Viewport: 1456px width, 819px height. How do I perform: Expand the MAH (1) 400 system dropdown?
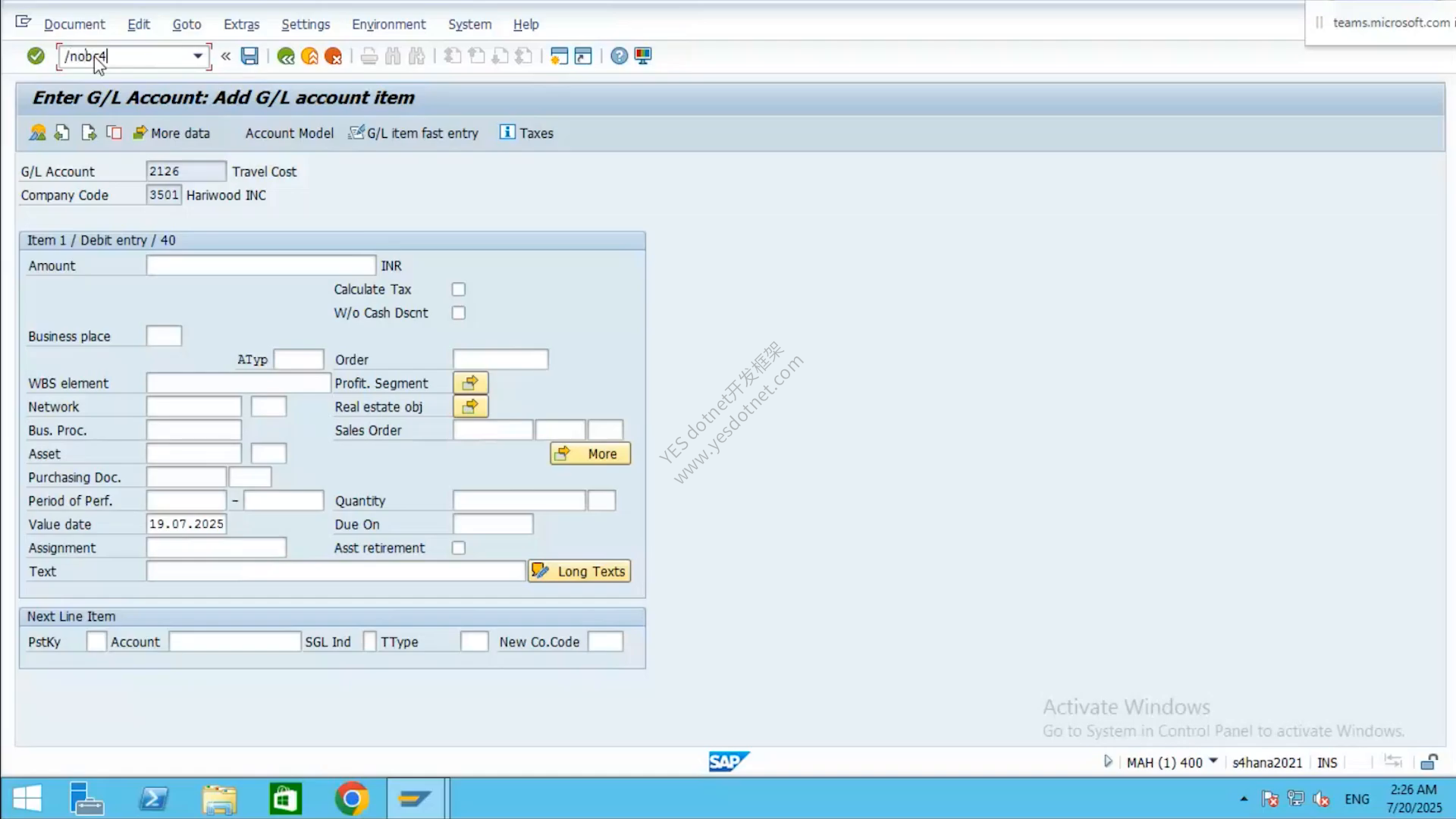1213,761
